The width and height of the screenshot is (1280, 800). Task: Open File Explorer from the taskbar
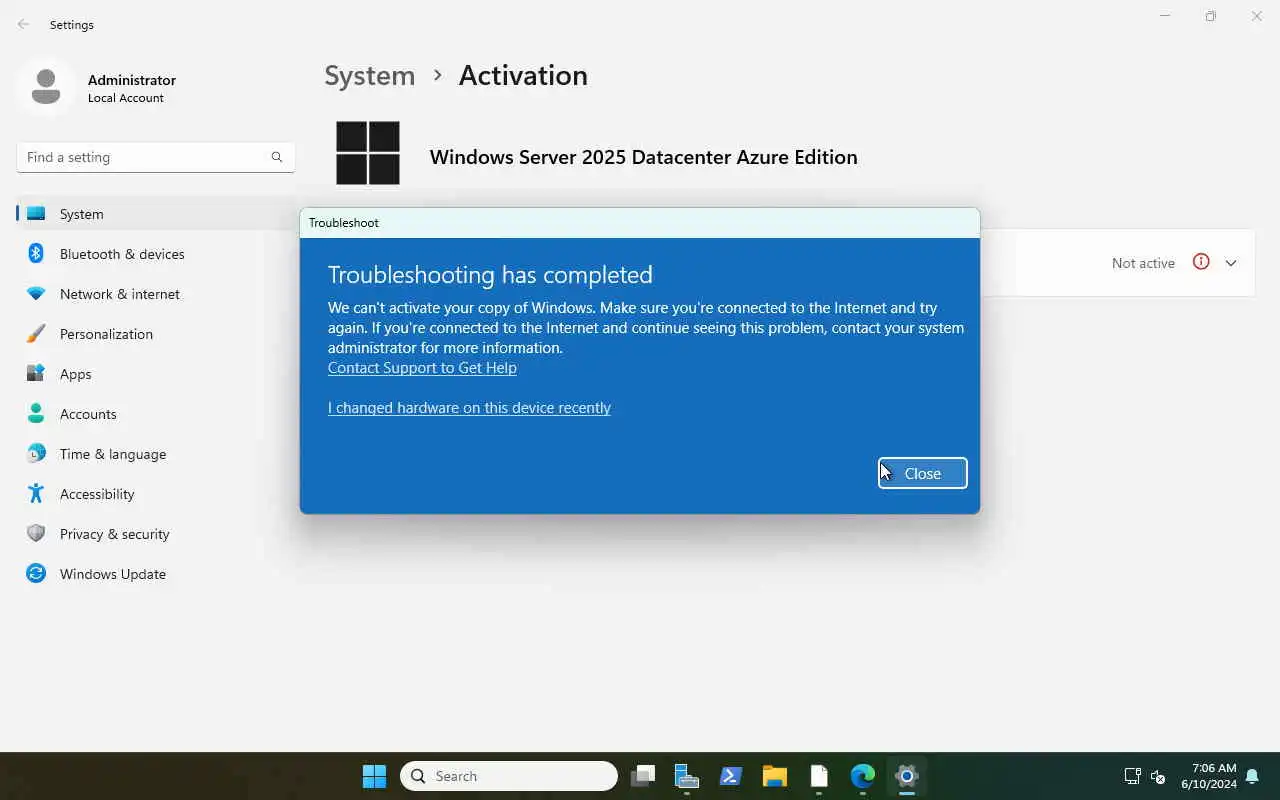tap(775, 776)
